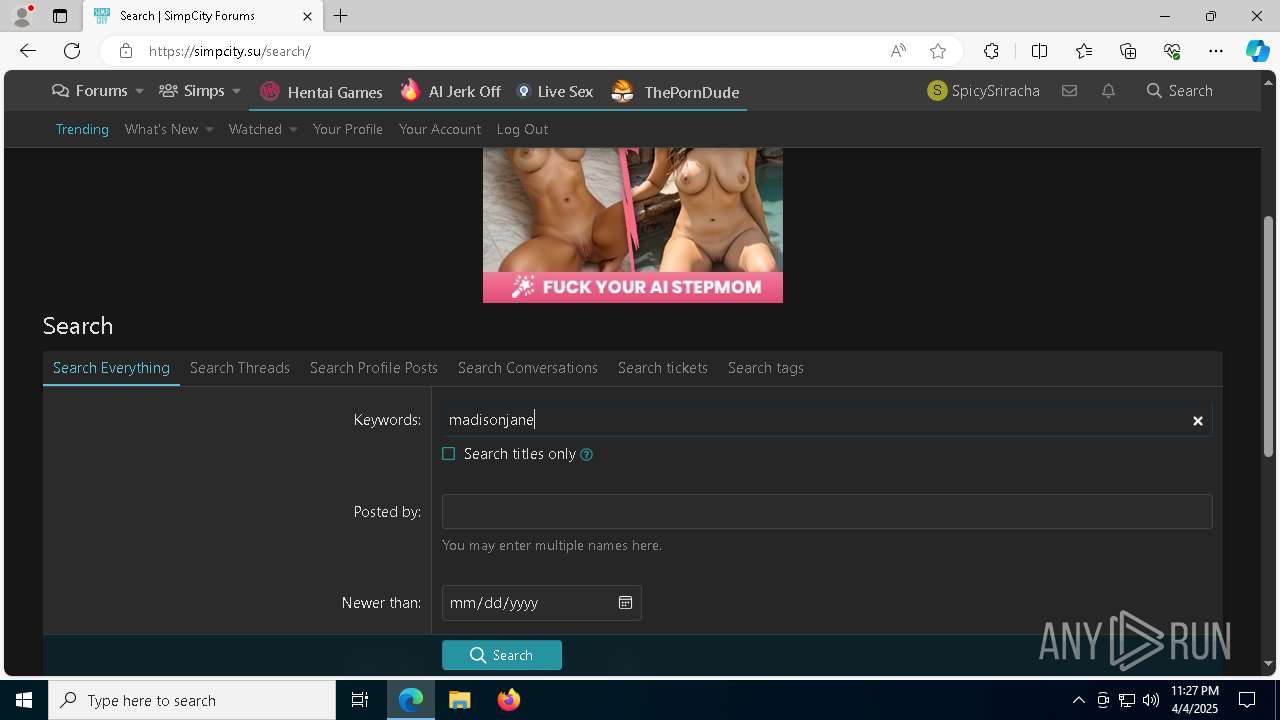Clear keywords with the X icon

1197,421
